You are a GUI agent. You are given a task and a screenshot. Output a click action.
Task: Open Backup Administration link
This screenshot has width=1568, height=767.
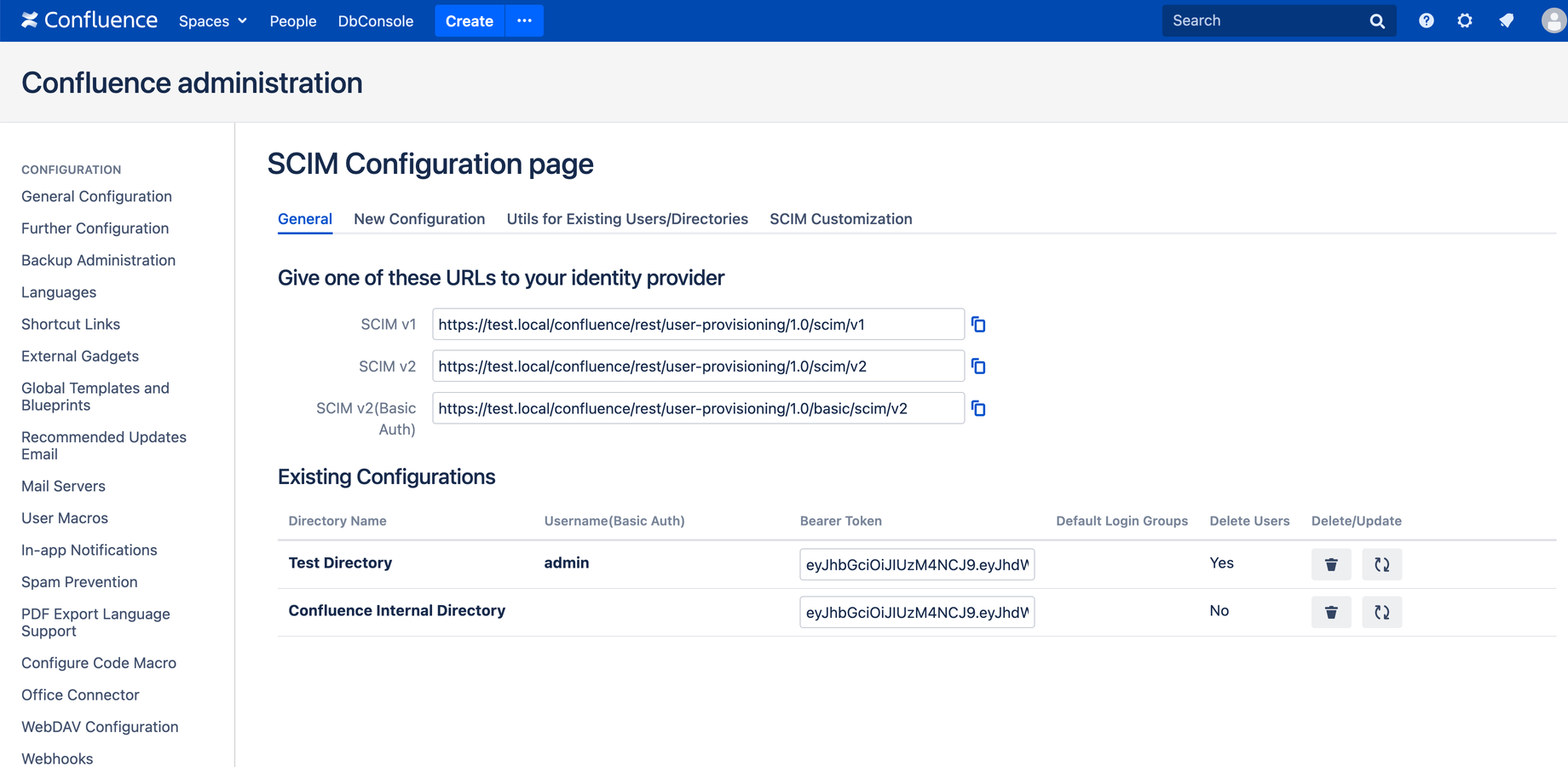98,260
